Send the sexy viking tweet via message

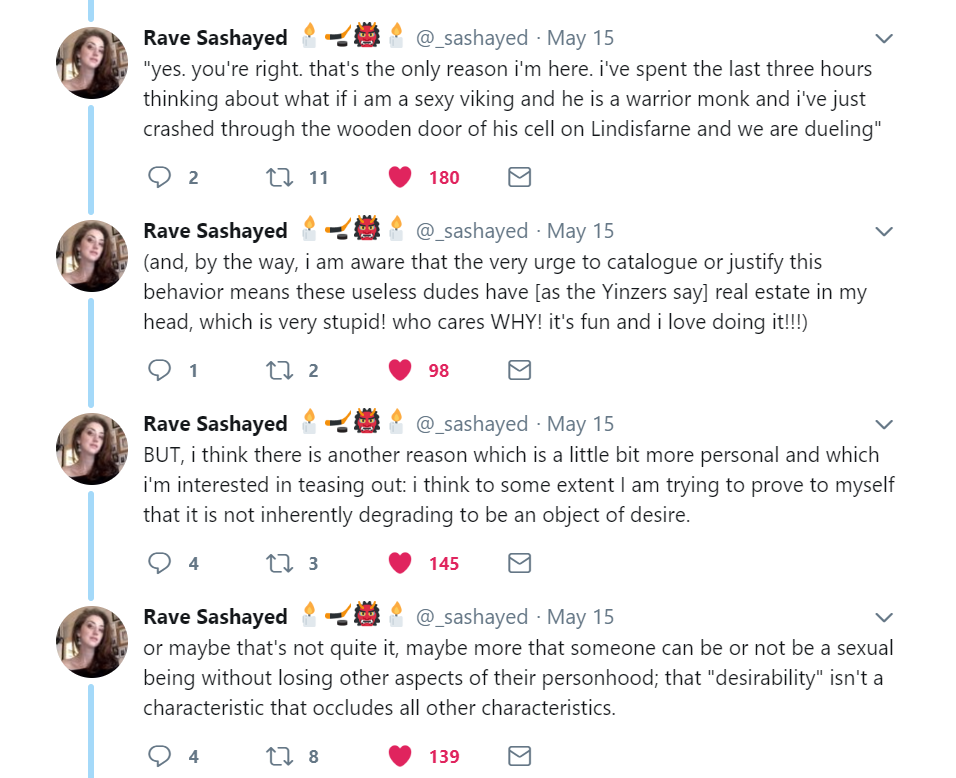(x=519, y=178)
